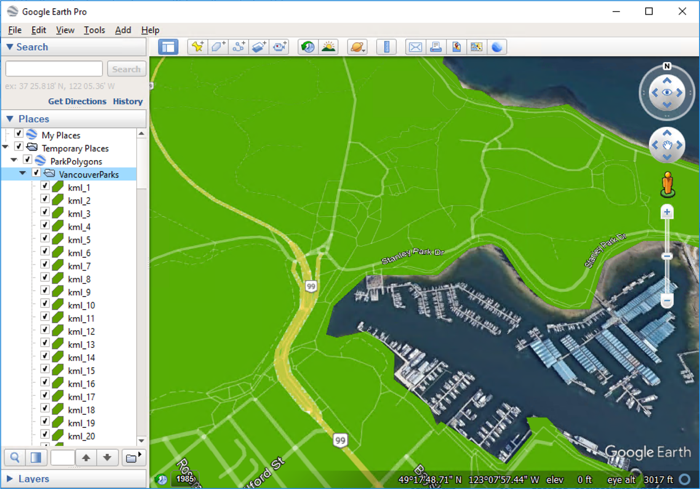
Task: Click View in Google Maps icon
Action: [x=476, y=47]
